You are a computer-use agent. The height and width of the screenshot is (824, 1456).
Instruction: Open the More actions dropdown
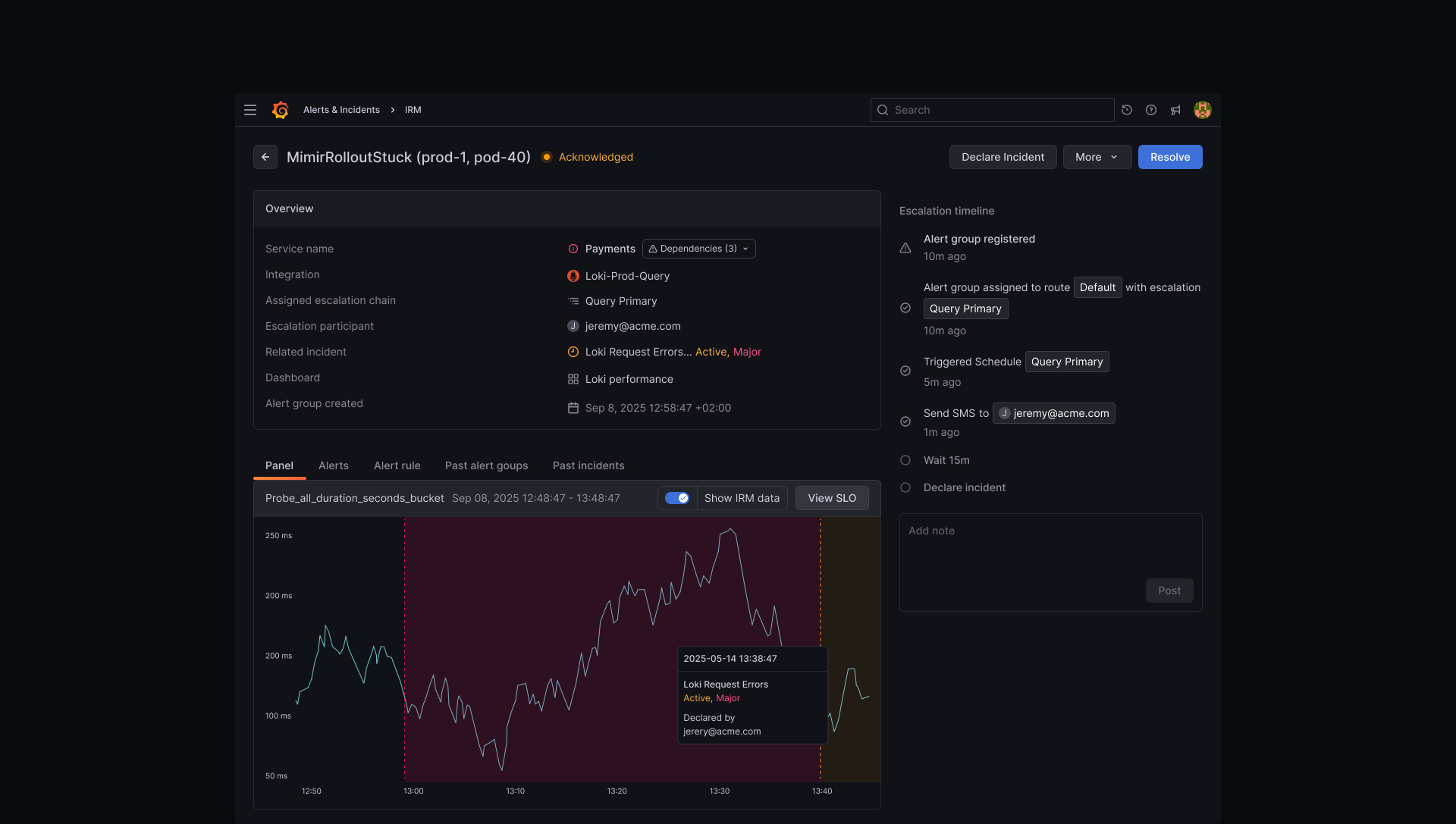point(1097,157)
